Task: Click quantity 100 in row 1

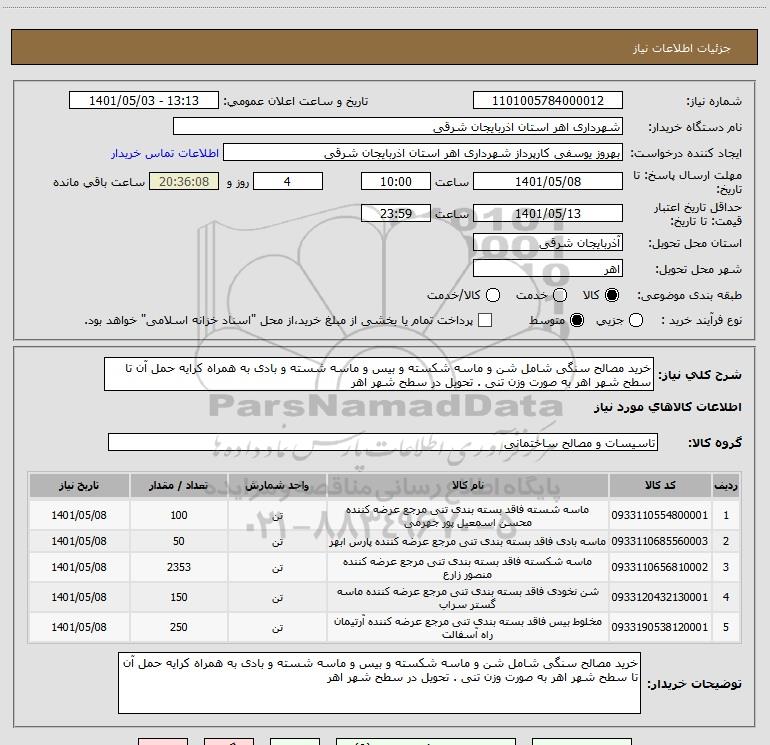Action: click(179, 515)
